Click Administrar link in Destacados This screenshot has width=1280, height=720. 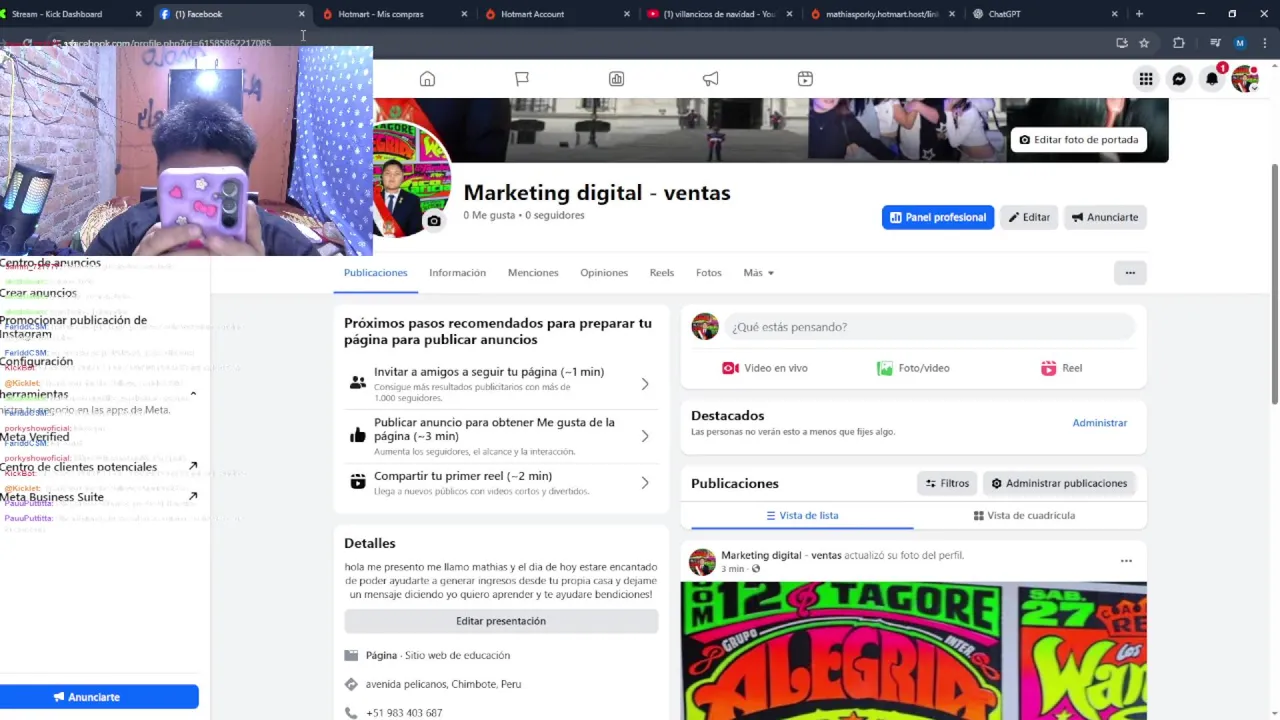1100,423
